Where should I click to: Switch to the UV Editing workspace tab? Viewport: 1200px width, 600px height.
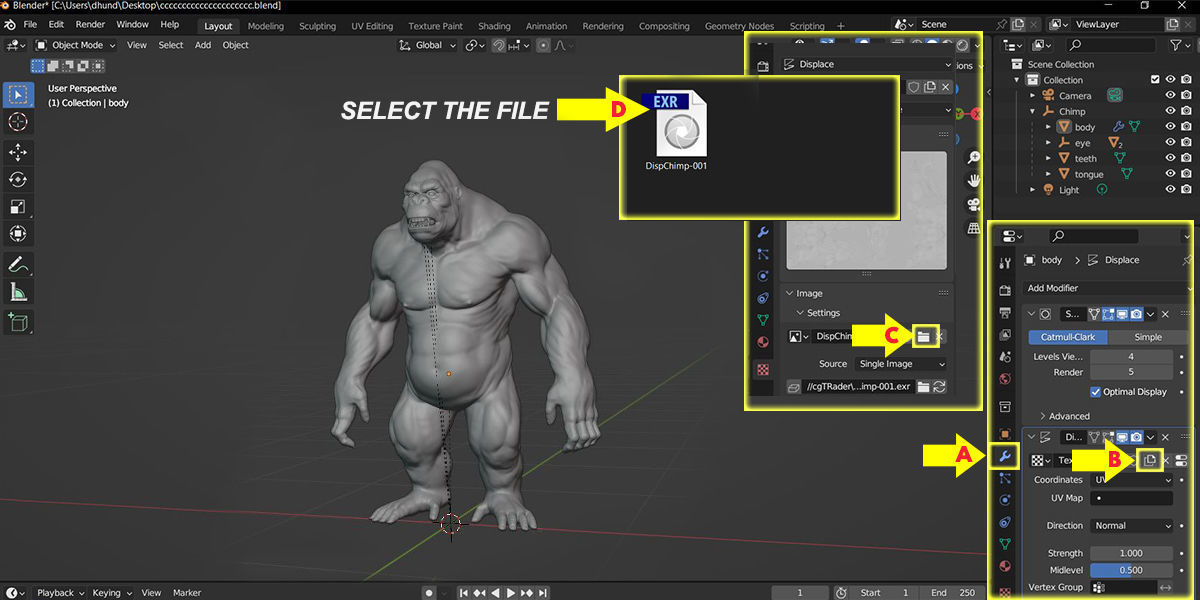[372, 26]
